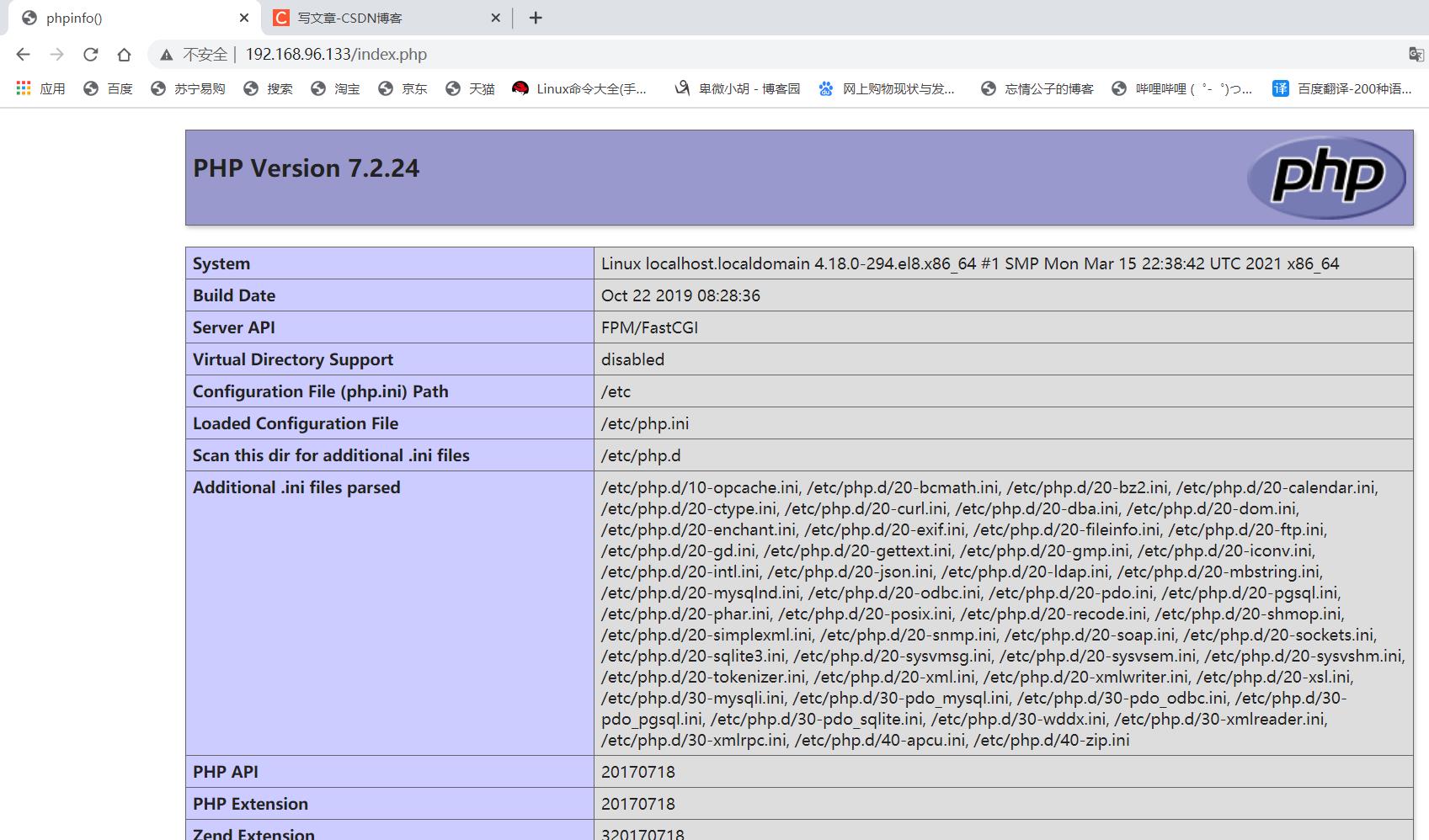Select Configuration File (php.ini) Path label

[x=321, y=391]
